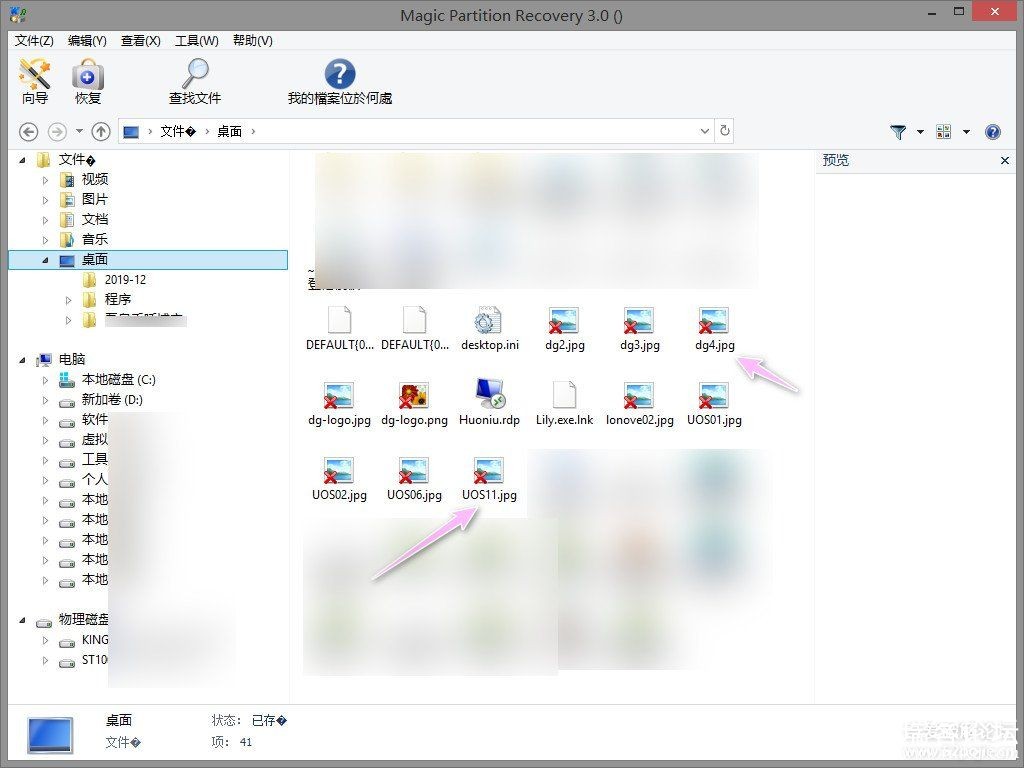Click the filter funnel icon
The height and width of the screenshot is (768, 1024).
[x=898, y=132]
